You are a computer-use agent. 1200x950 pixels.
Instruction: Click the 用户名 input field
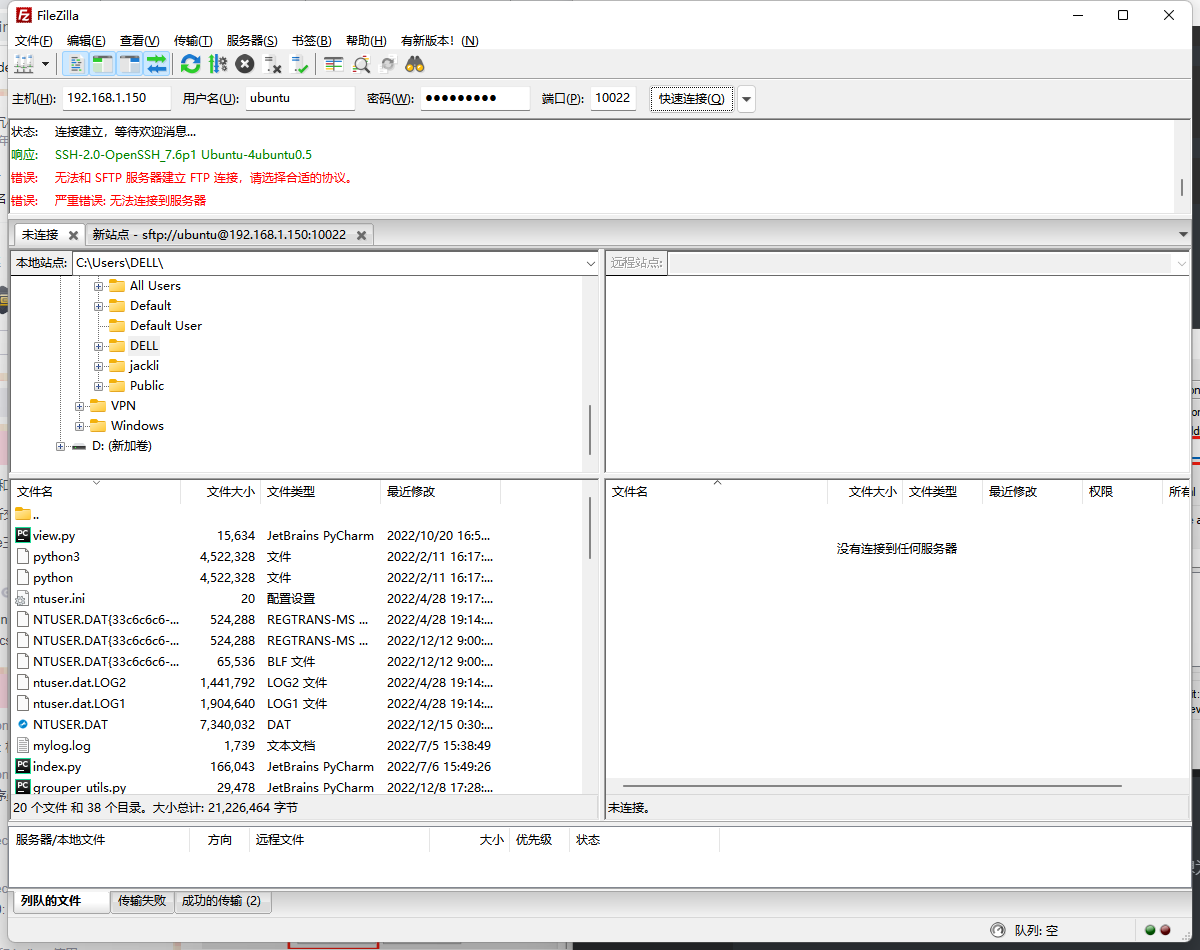click(300, 98)
